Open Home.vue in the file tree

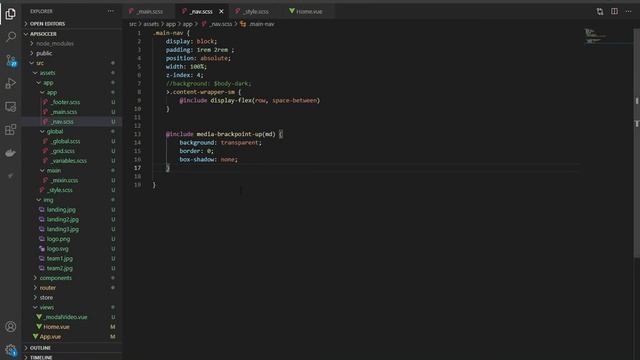pos(56,327)
